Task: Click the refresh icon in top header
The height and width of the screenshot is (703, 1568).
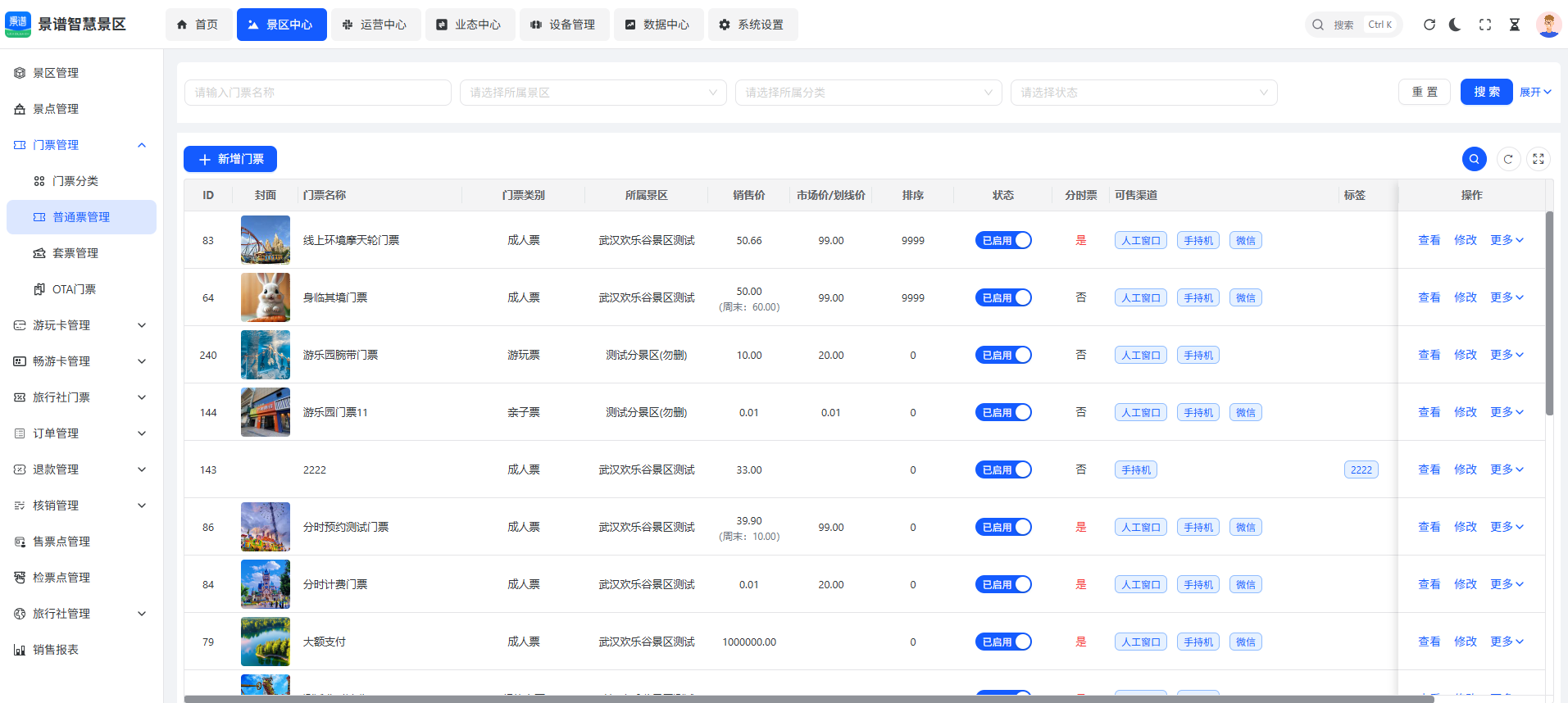Action: [x=1429, y=25]
